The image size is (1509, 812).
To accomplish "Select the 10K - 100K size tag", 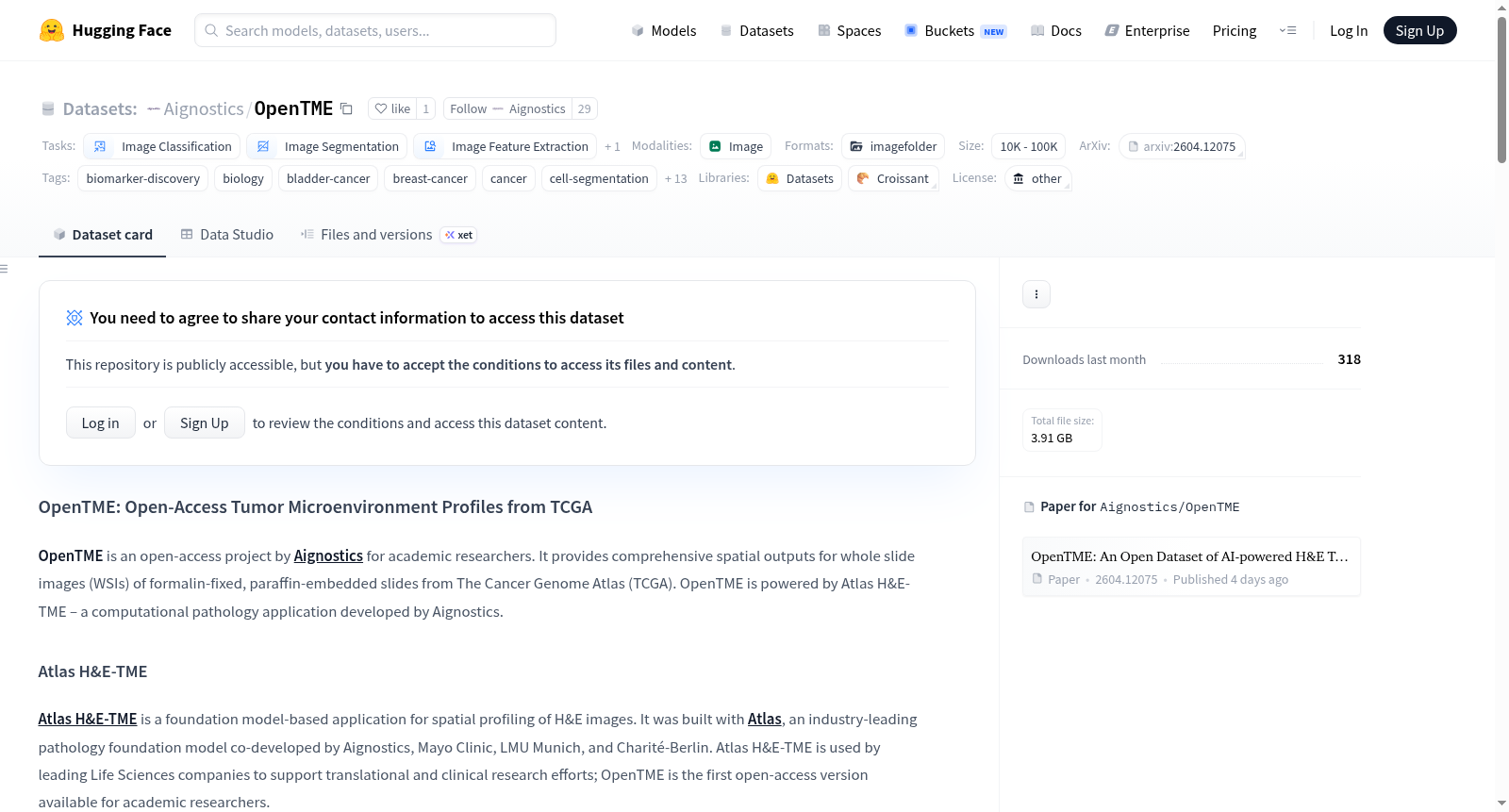I will click(1028, 146).
